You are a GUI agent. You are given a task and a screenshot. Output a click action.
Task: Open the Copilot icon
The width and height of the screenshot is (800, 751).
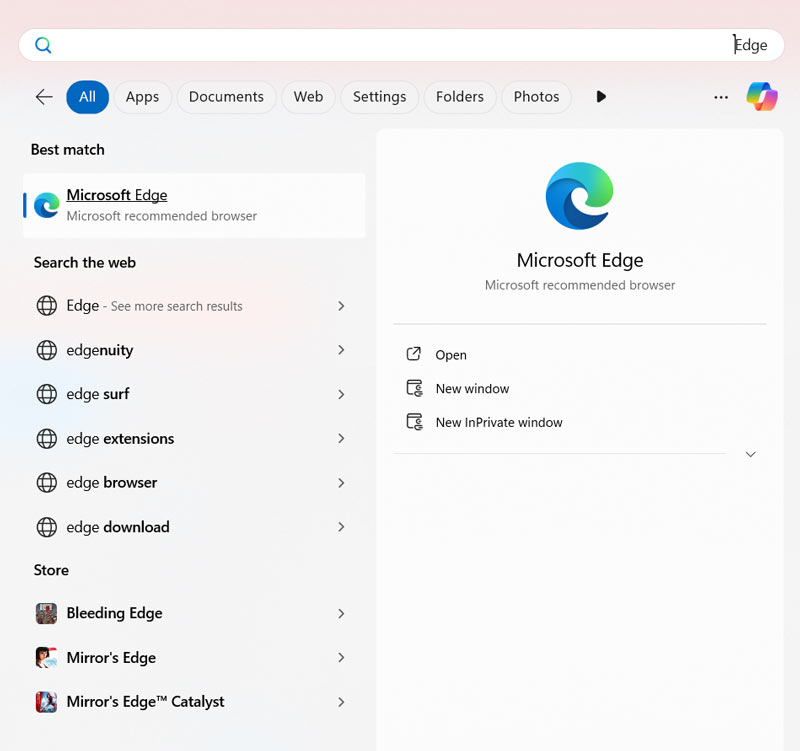(x=762, y=96)
